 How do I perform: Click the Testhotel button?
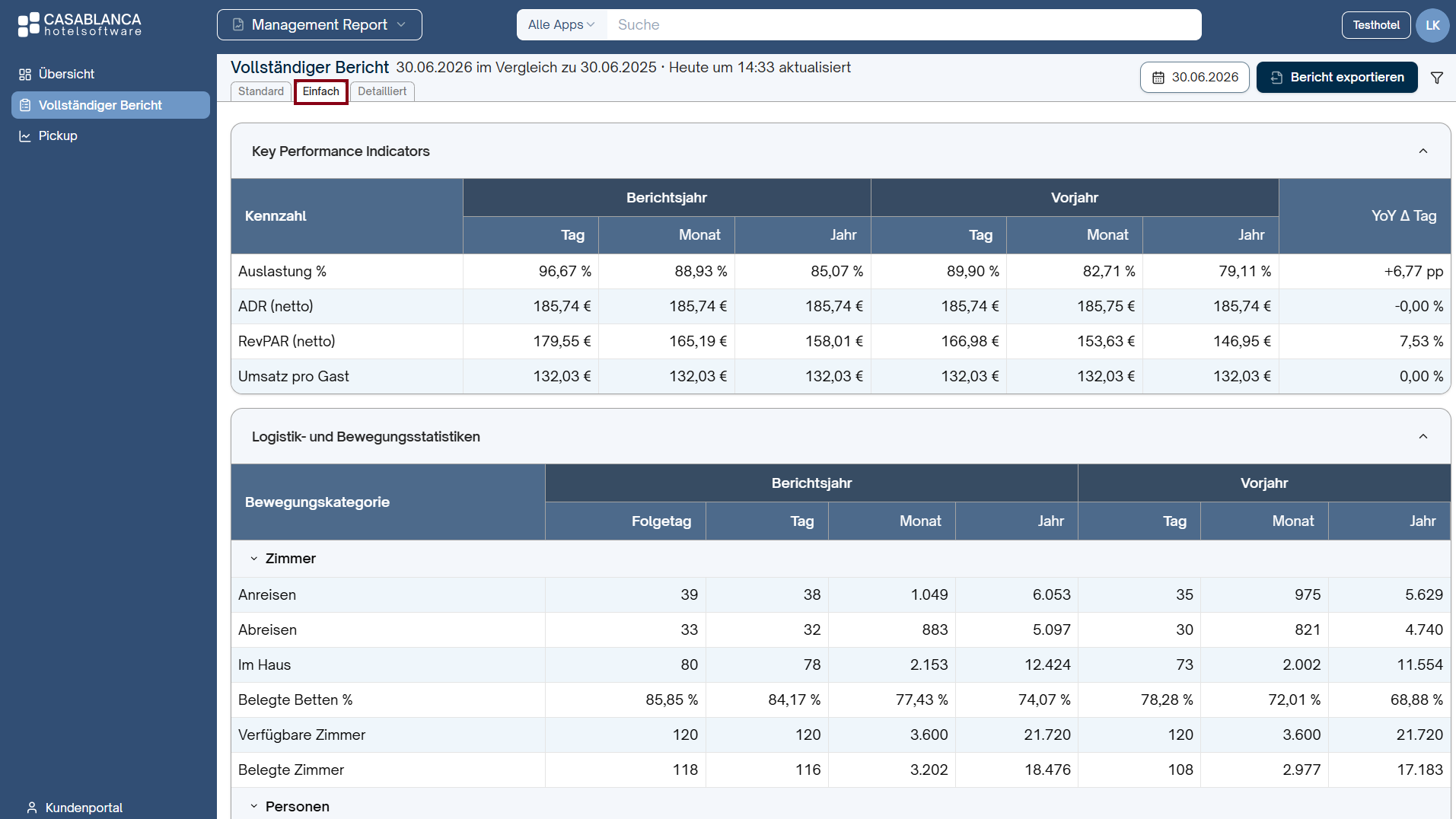1376,25
